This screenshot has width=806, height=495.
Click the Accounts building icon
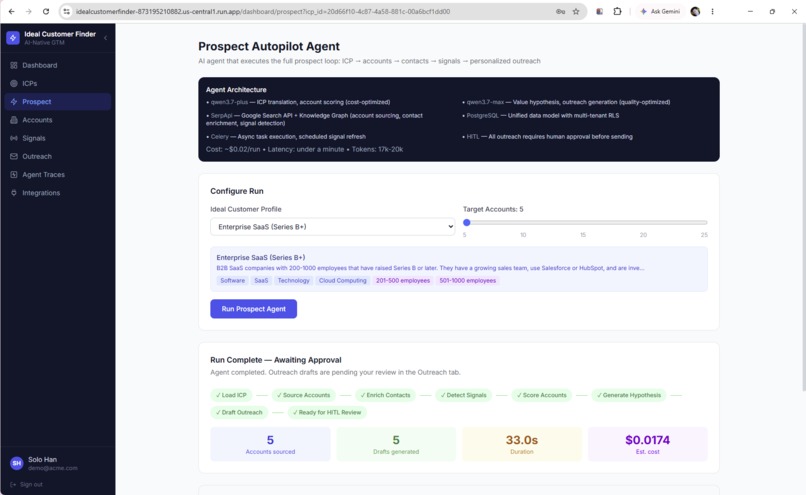14,120
